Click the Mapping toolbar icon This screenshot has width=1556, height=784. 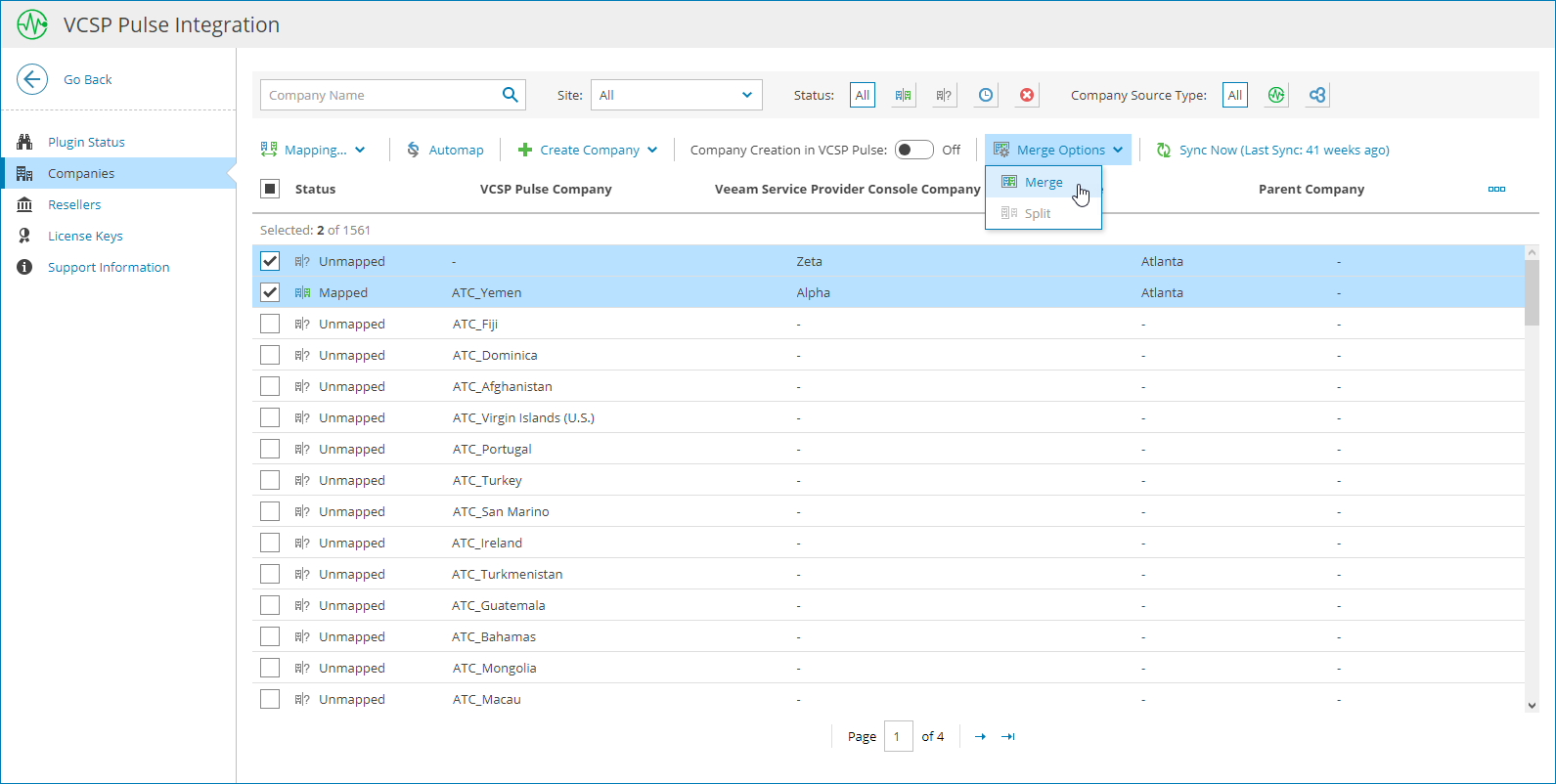tap(269, 150)
